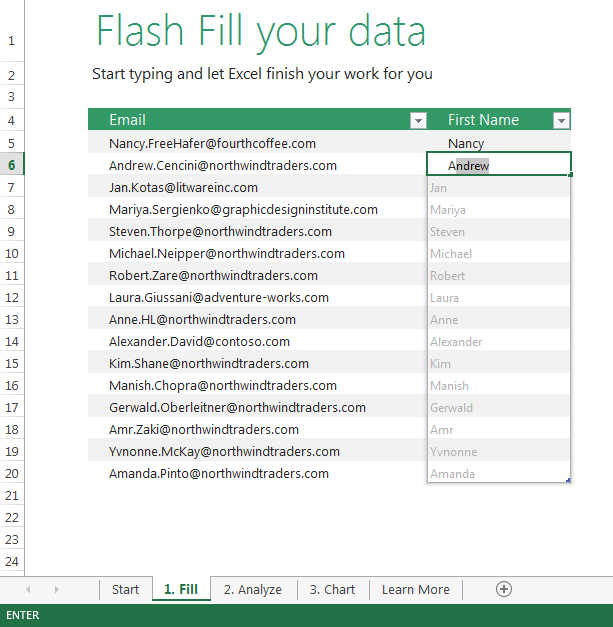Open the 2. Analyze sheet tab

coord(252,589)
